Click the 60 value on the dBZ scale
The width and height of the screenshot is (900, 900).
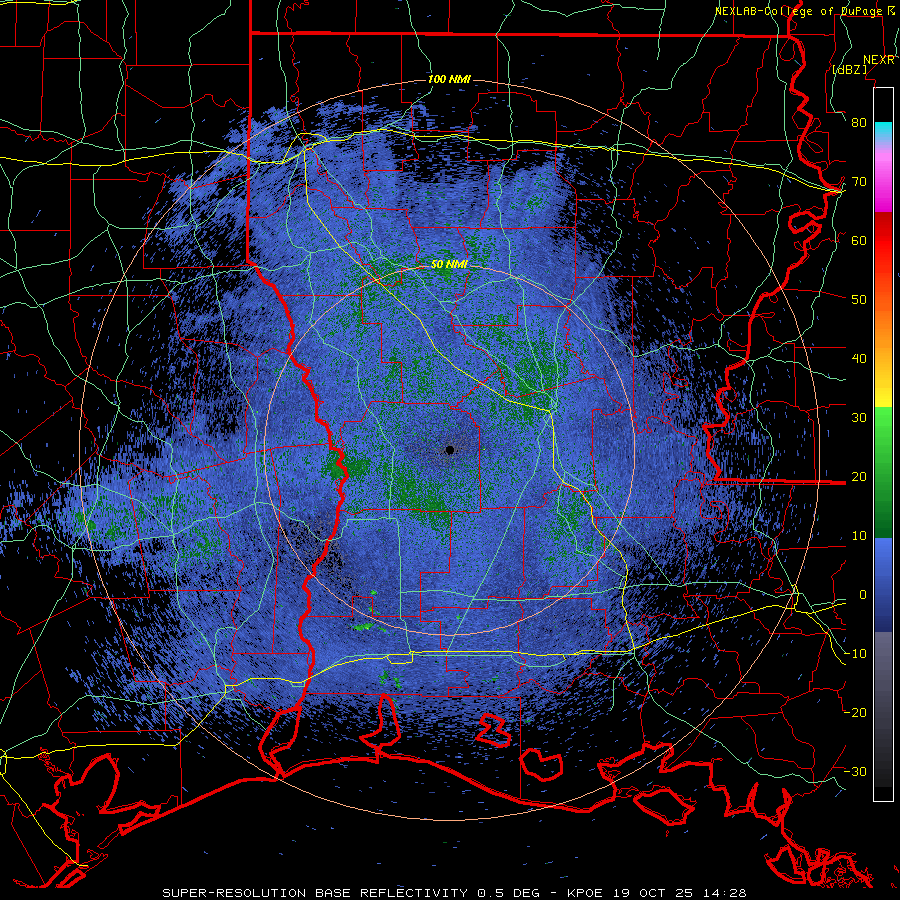tap(859, 240)
